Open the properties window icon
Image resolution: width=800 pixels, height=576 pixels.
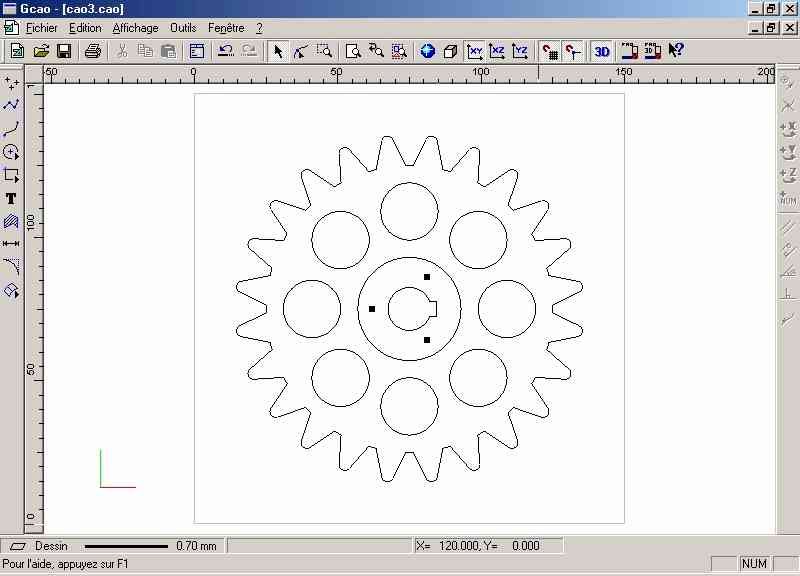(x=197, y=51)
